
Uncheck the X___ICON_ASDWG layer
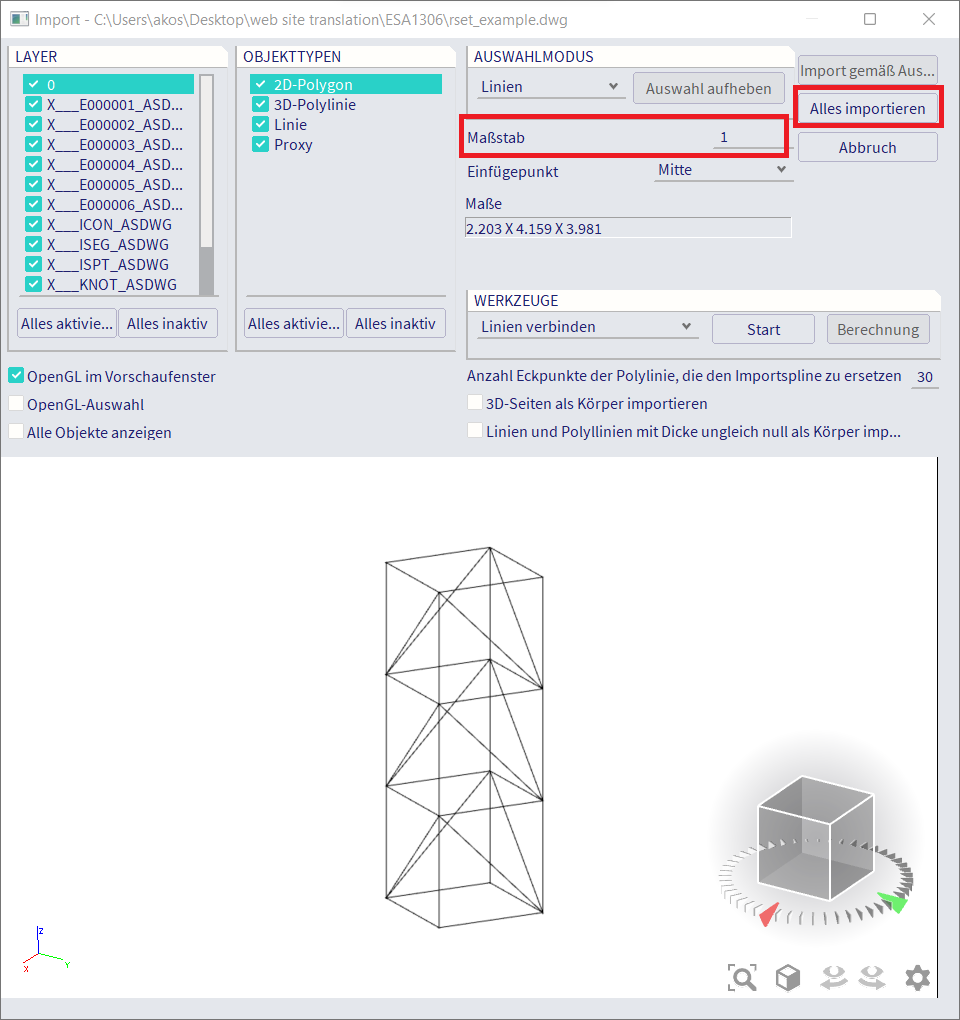coord(33,224)
